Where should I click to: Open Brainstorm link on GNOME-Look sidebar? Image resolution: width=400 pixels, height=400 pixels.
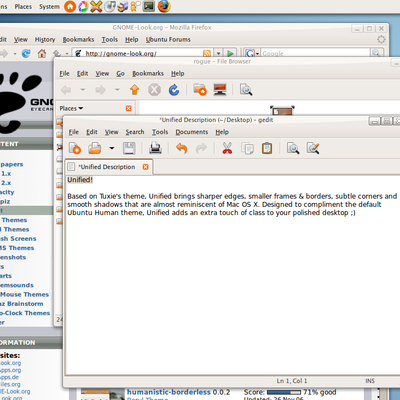click(22, 304)
